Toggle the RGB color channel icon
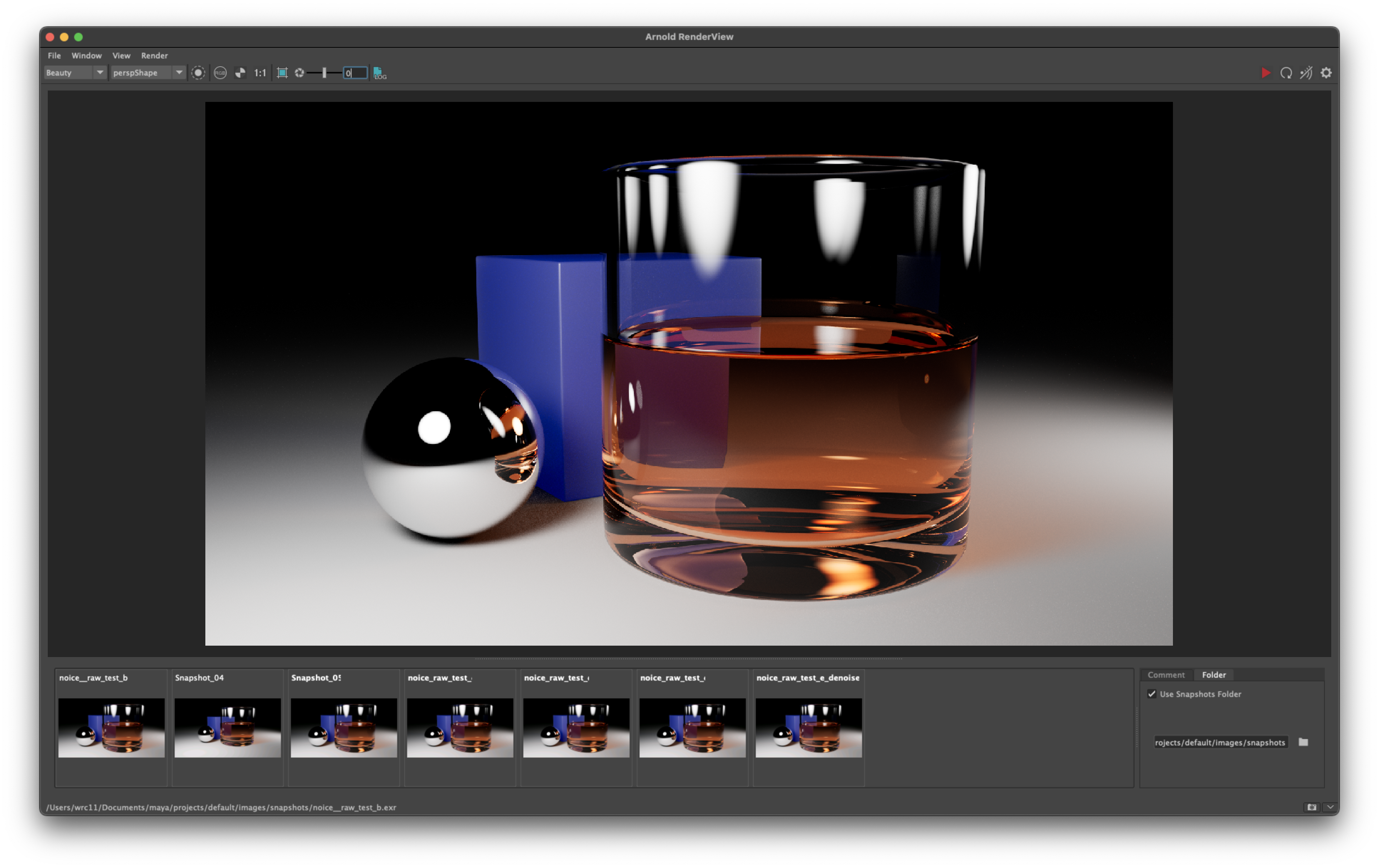 pos(220,73)
